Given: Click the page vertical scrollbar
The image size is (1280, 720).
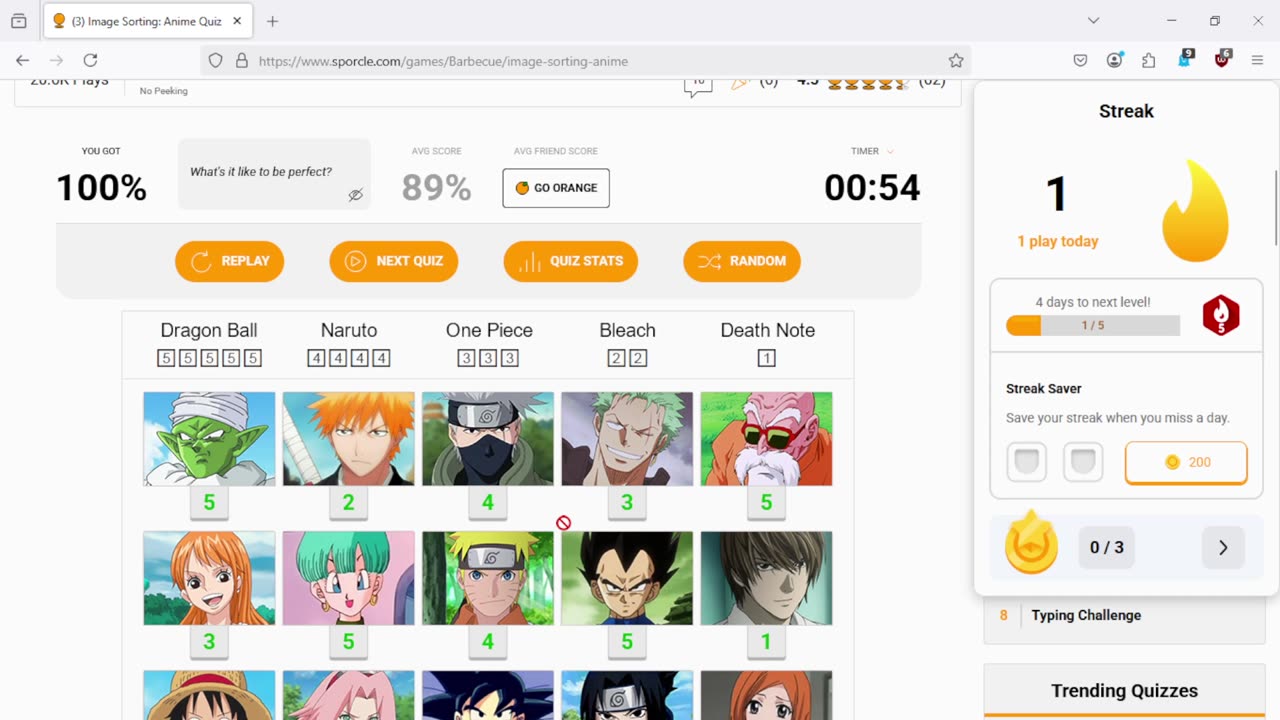Looking at the screenshot, I should pos(1276,208).
